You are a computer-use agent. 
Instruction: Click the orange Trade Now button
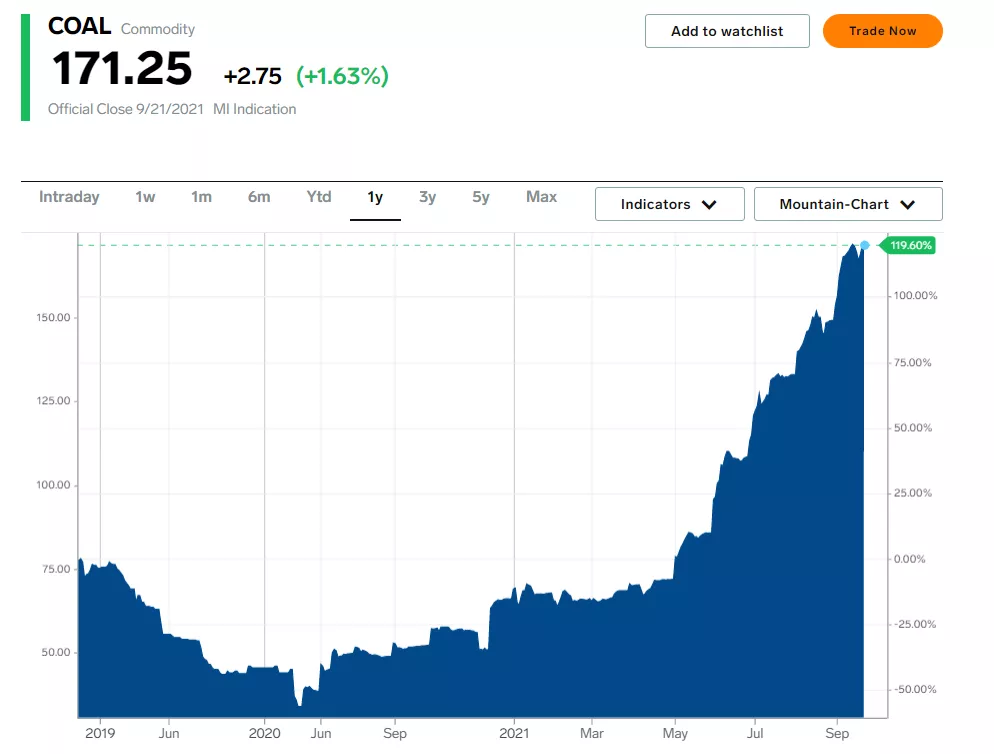tap(882, 31)
